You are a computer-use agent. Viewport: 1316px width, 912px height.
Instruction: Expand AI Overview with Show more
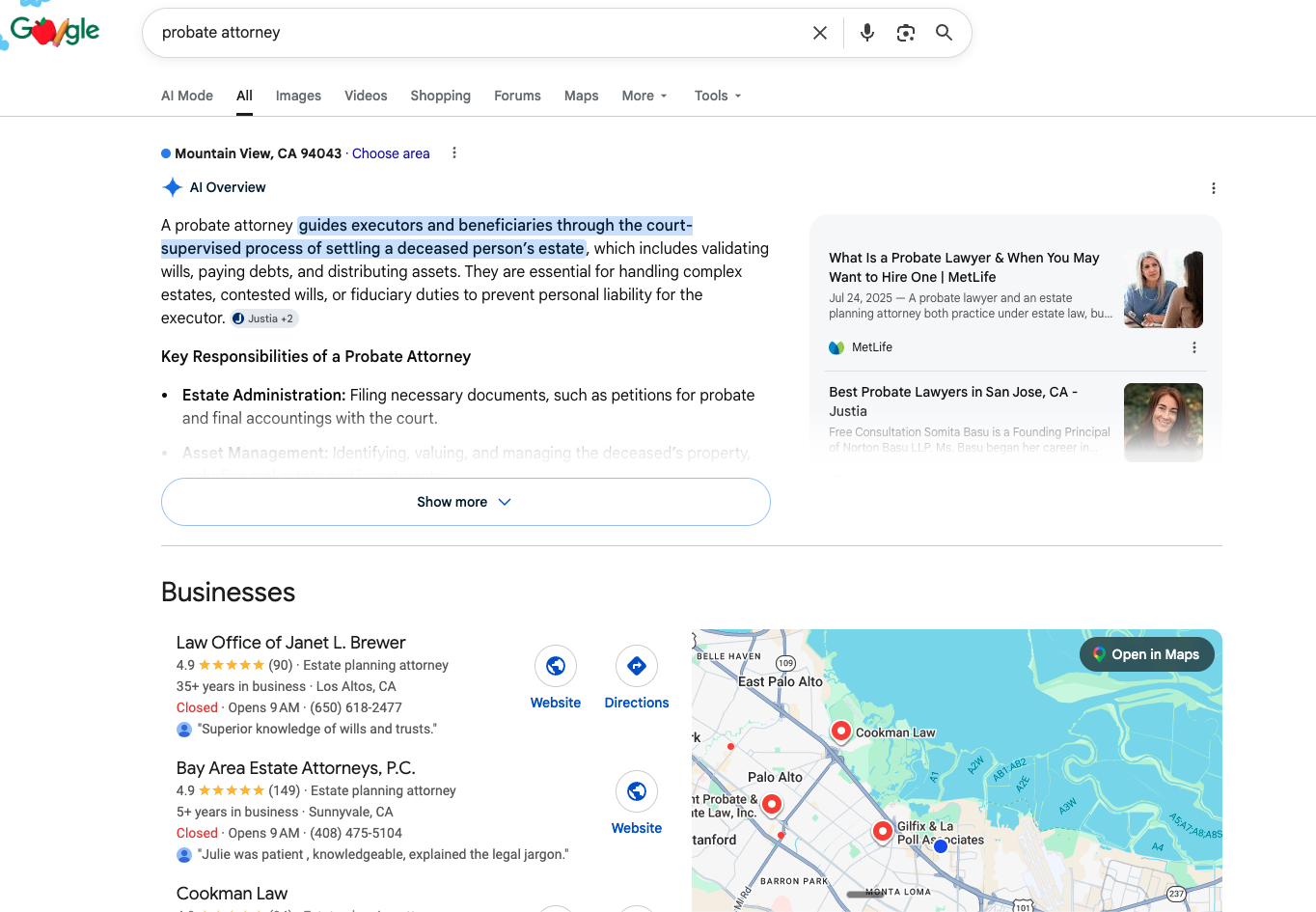466,502
